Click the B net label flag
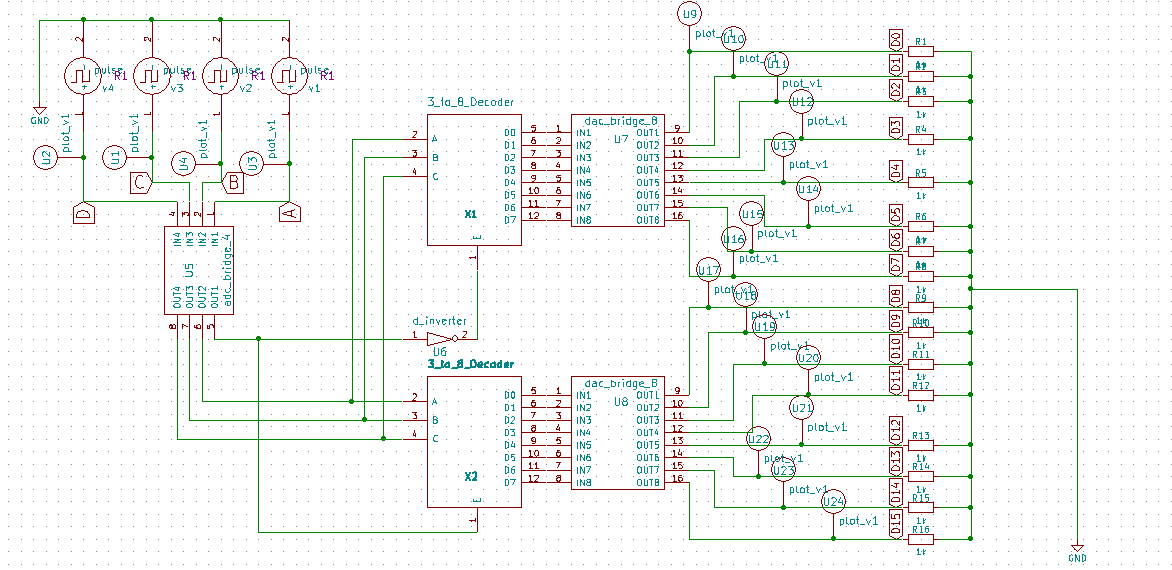This screenshot has width=1172, height=570. 232,182
